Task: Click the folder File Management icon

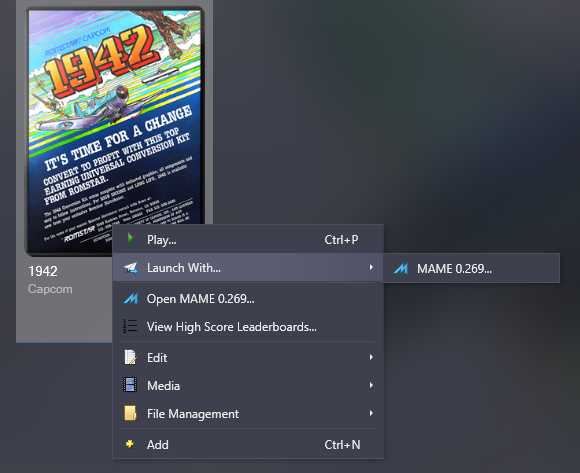Action: tap(130, 413)
